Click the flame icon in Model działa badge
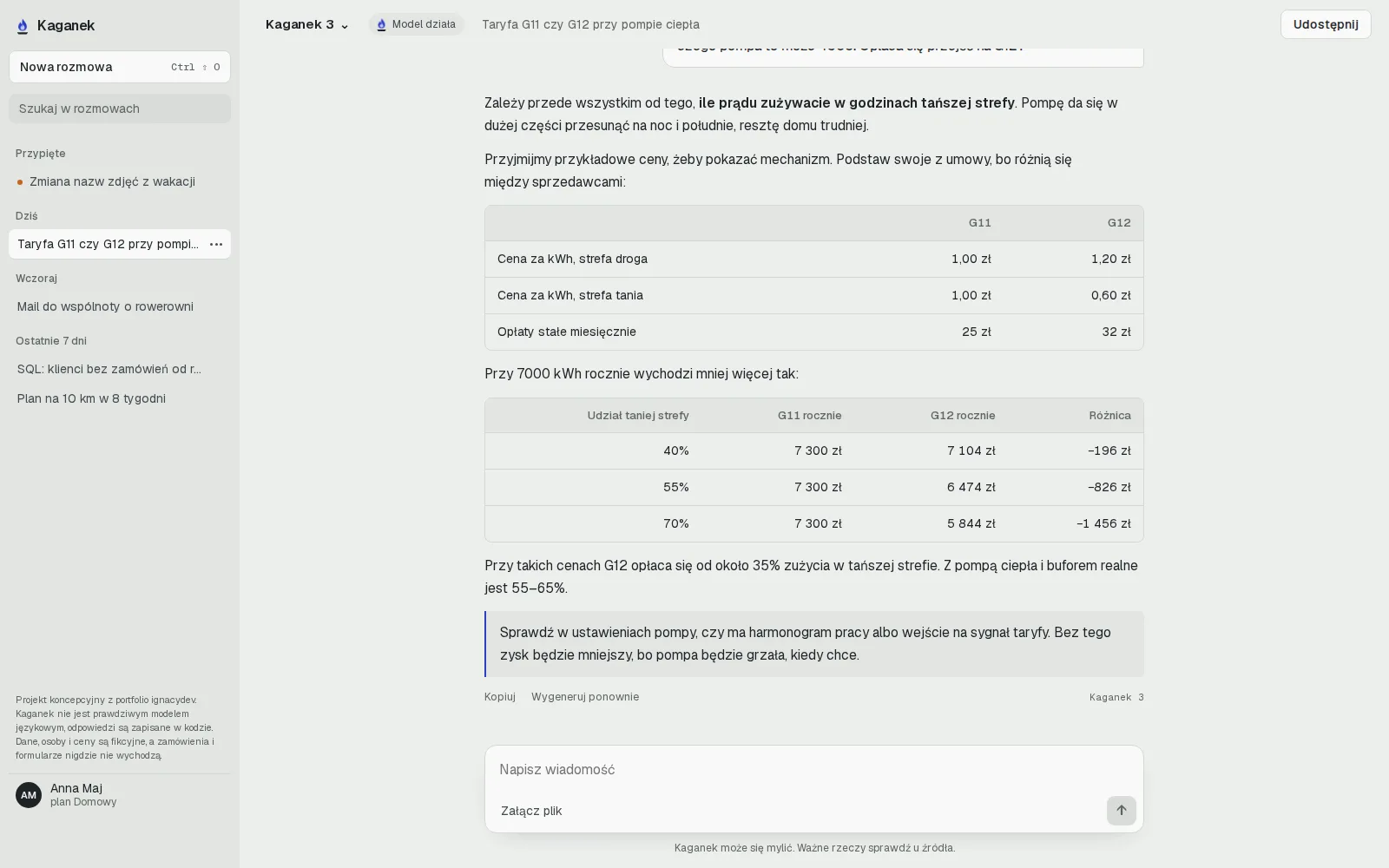This screenshot has height=868, width=1389. point(381,24)
